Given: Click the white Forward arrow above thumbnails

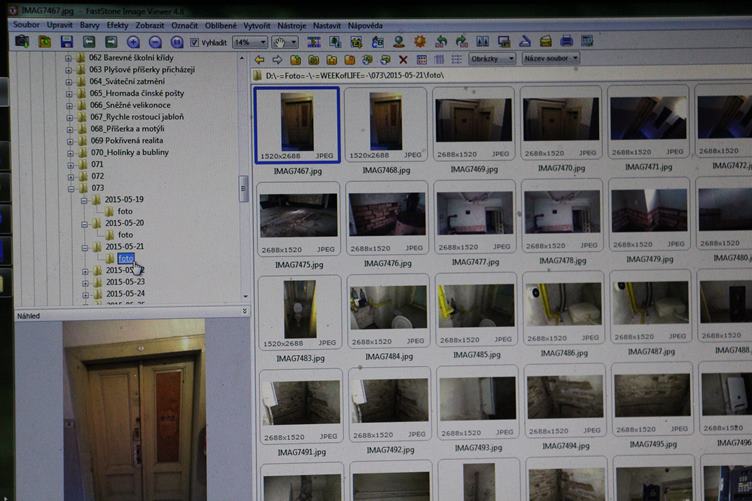Looking at the screenshot, I should tap(277, 59).
